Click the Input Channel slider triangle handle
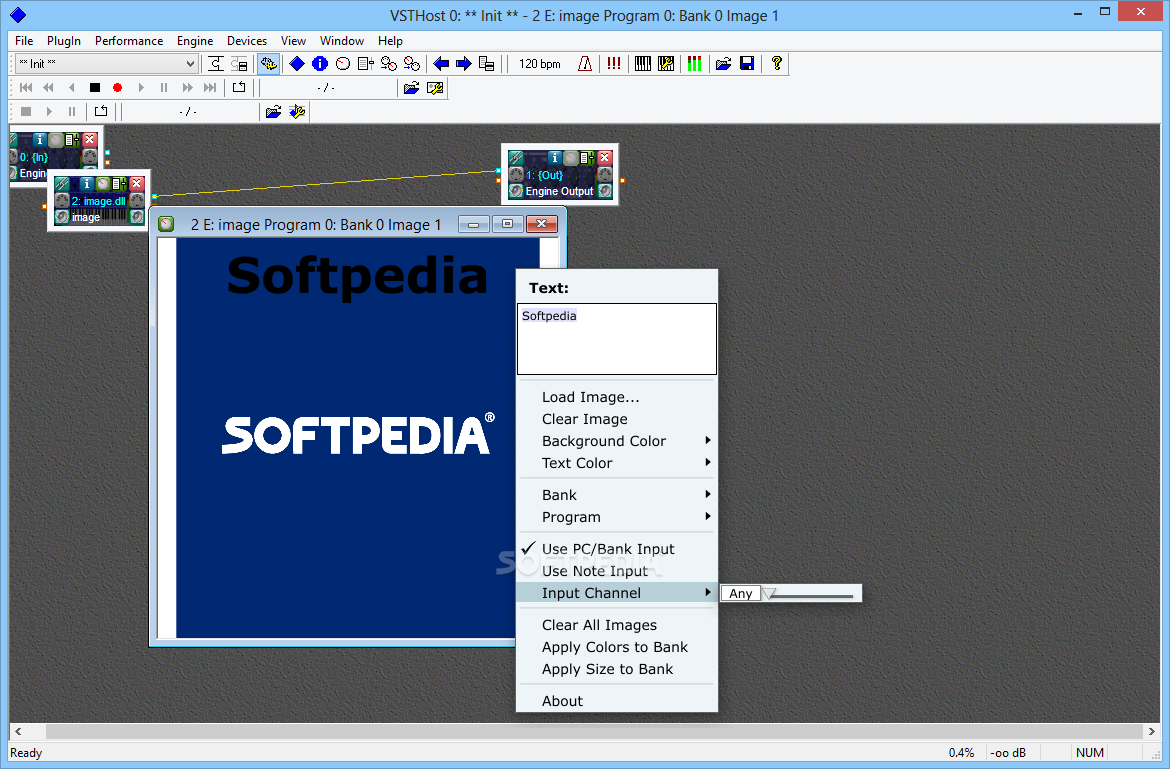Viewport: 1170px width, 769px height. (769, 593)
